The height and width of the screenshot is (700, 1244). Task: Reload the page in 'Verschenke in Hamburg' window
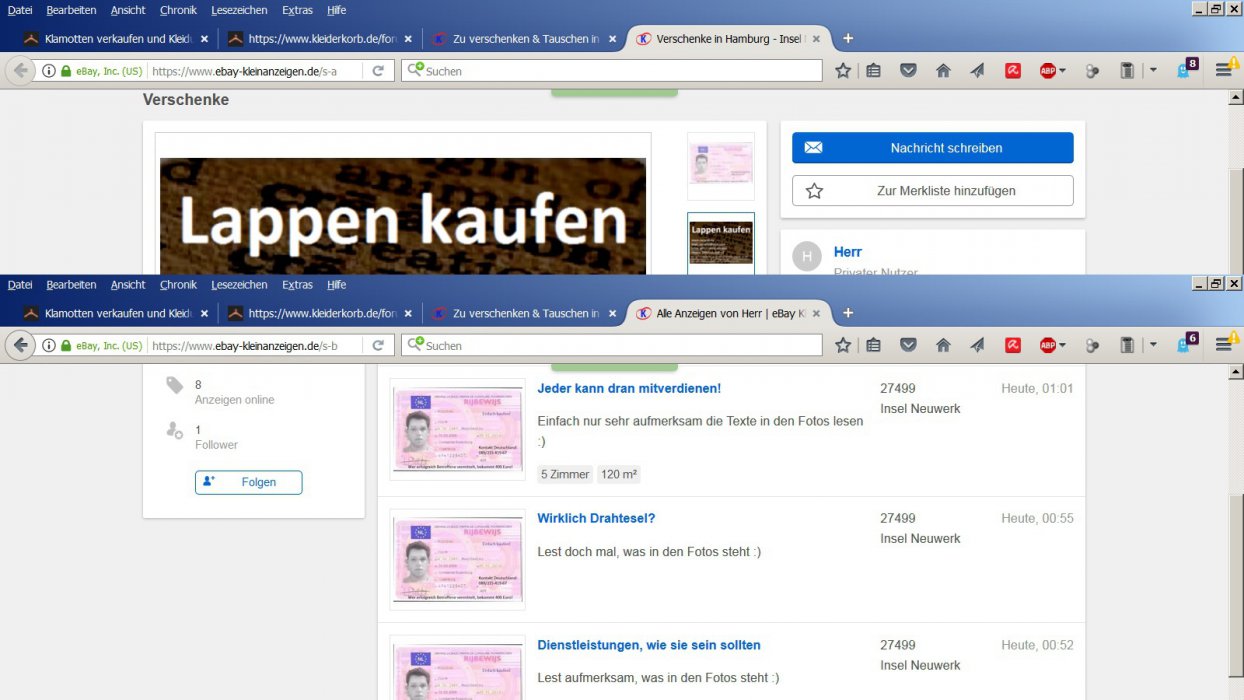(378, 71)
